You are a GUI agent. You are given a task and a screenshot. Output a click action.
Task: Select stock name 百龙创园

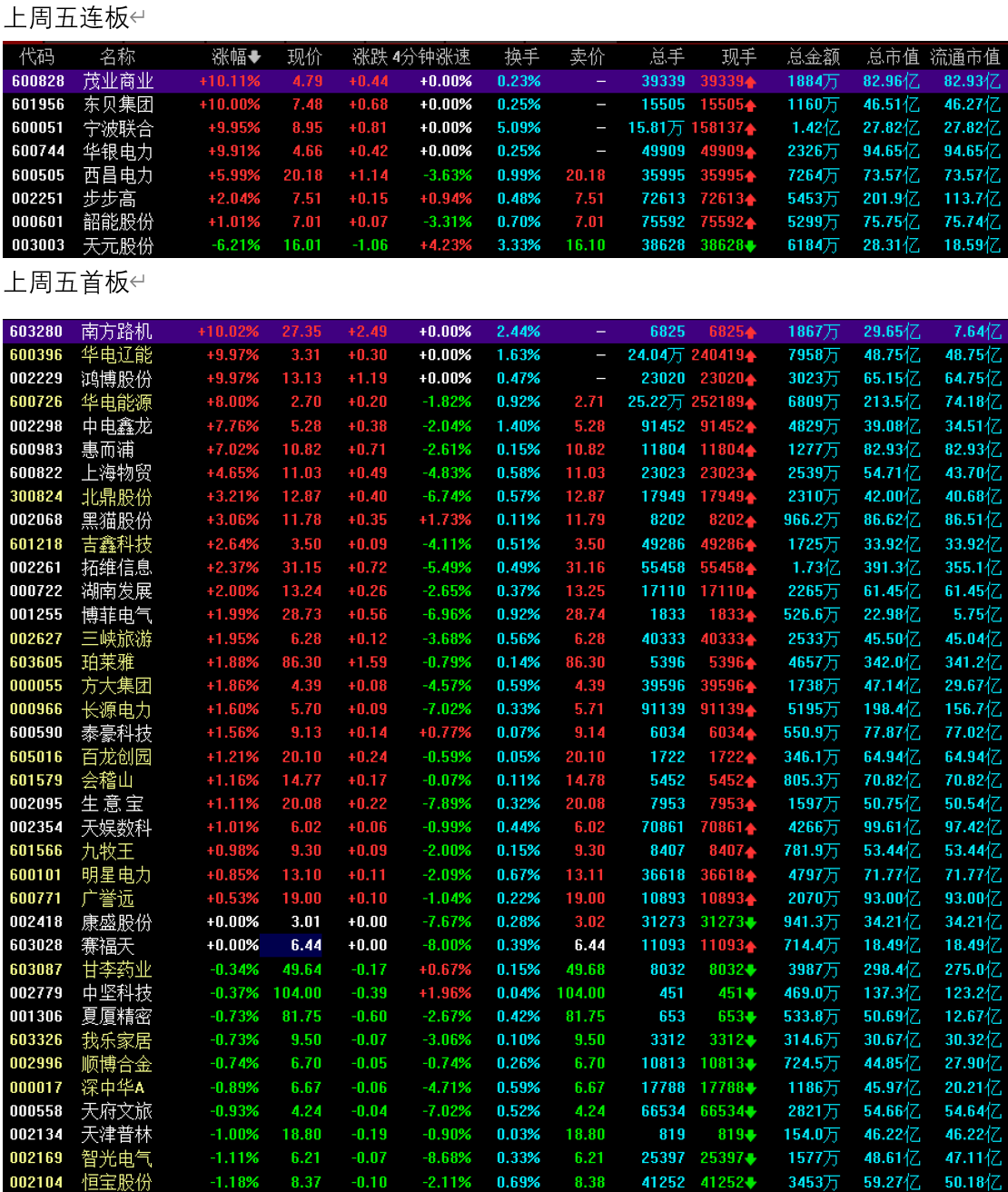click(x=117, y=757)
